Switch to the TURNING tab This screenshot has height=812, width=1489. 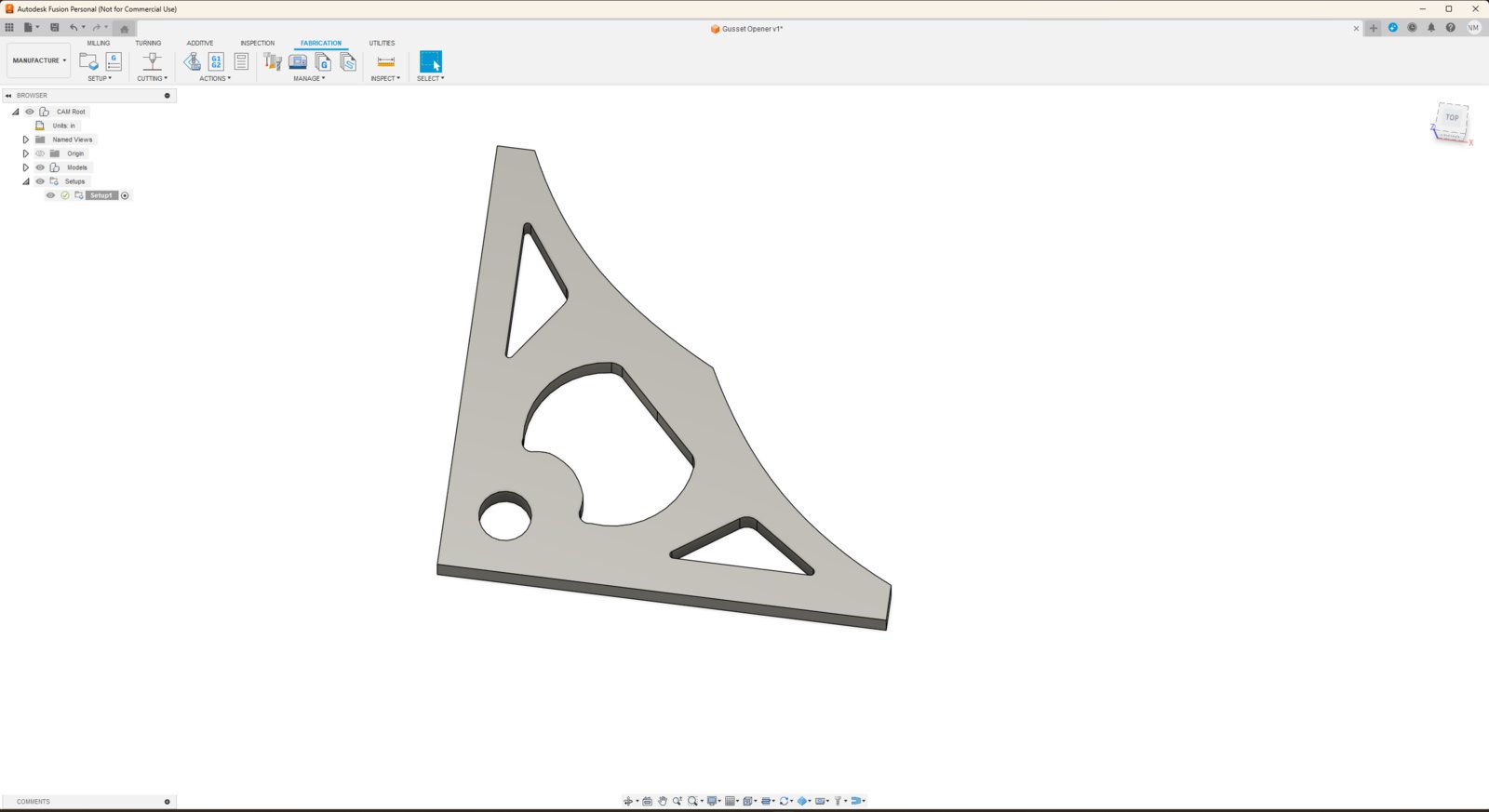tap(148, 43)
